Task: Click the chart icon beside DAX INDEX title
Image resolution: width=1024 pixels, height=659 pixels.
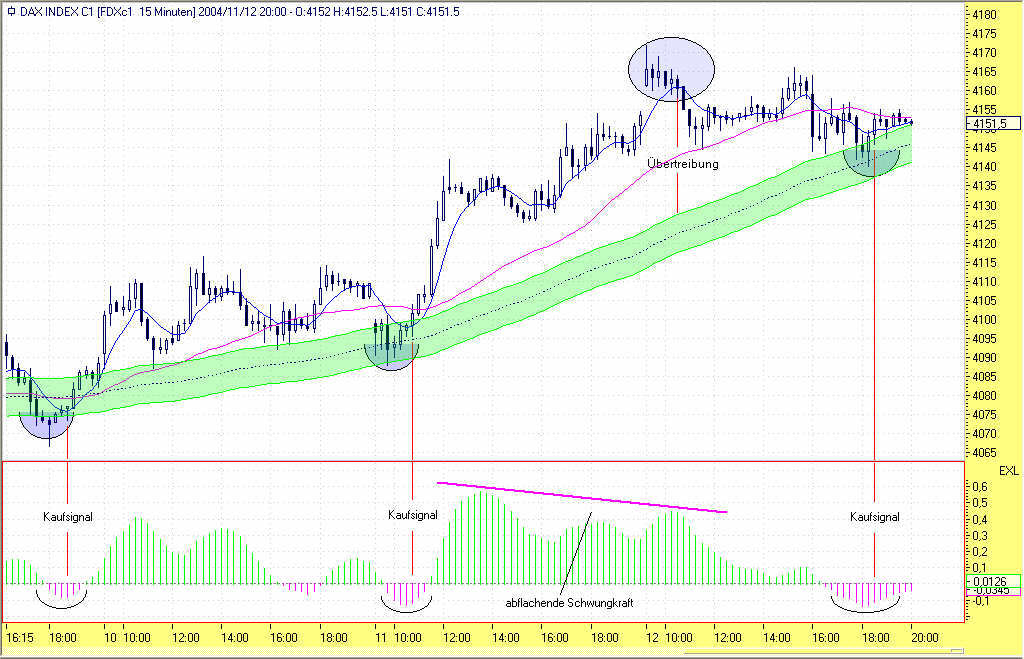Action: (11, 12)
